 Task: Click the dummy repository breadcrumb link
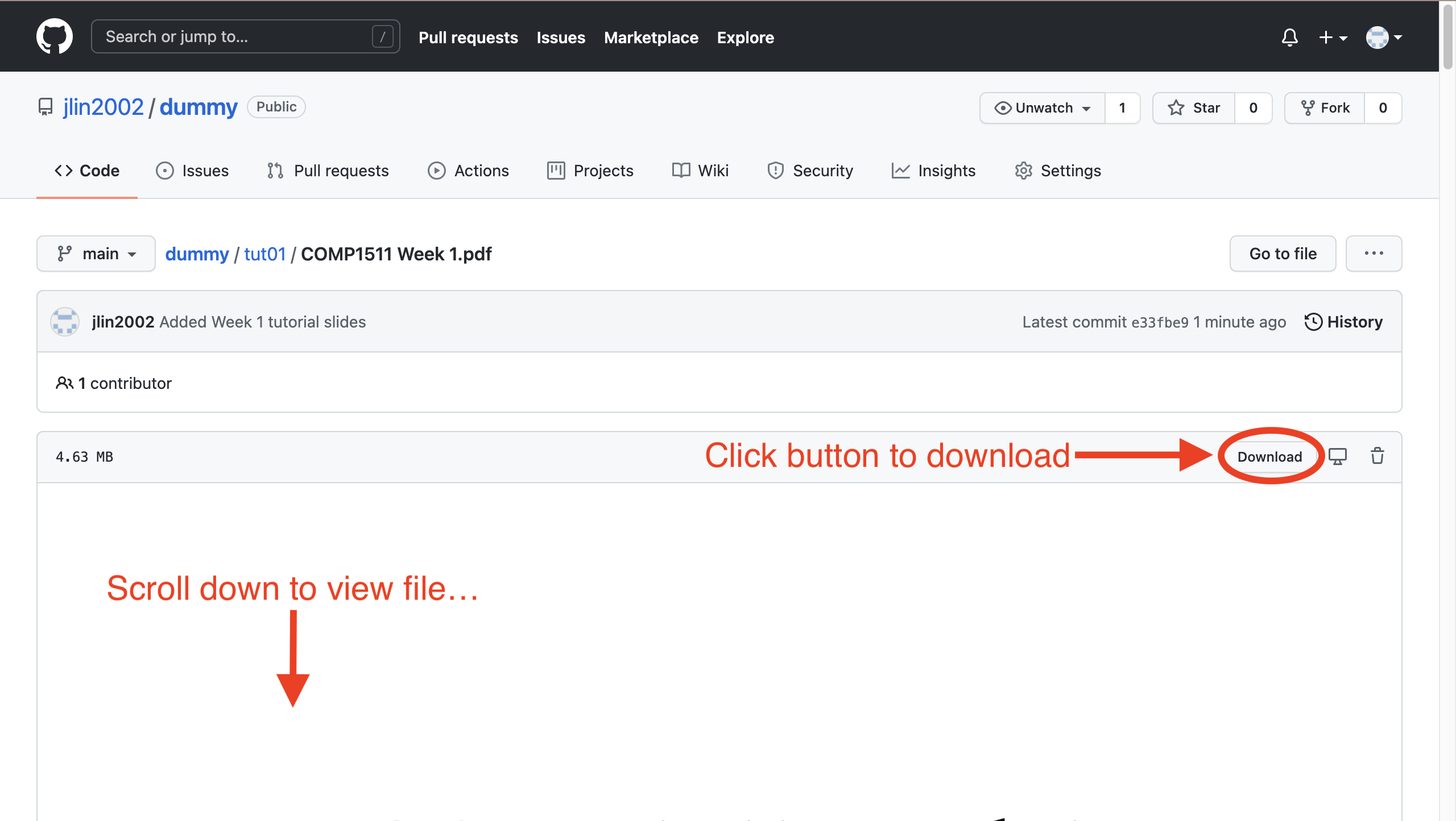pyautogui.click(x=197, y=253)
